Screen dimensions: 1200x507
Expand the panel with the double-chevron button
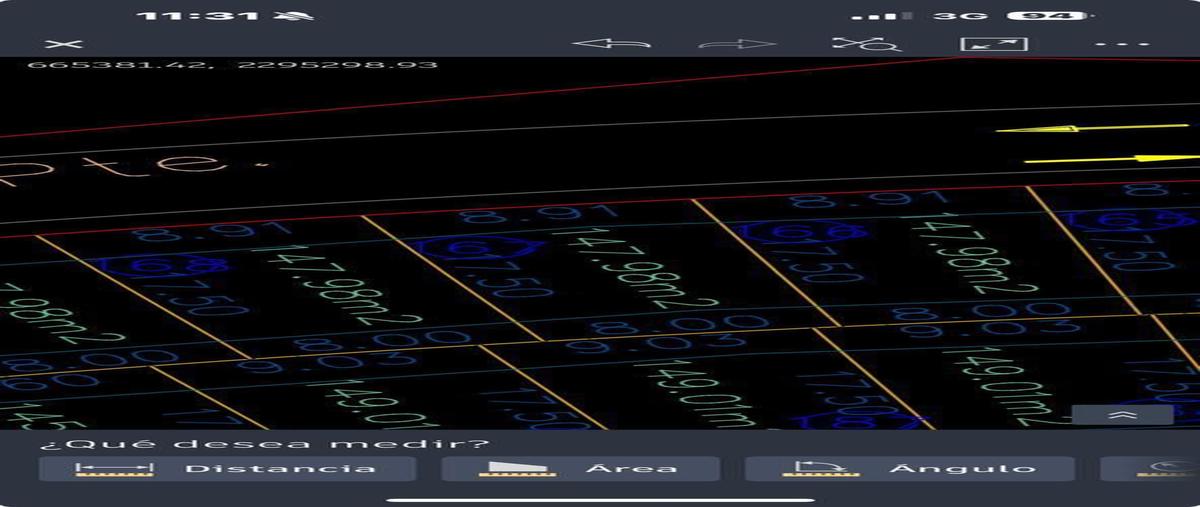coord(1123,415)
